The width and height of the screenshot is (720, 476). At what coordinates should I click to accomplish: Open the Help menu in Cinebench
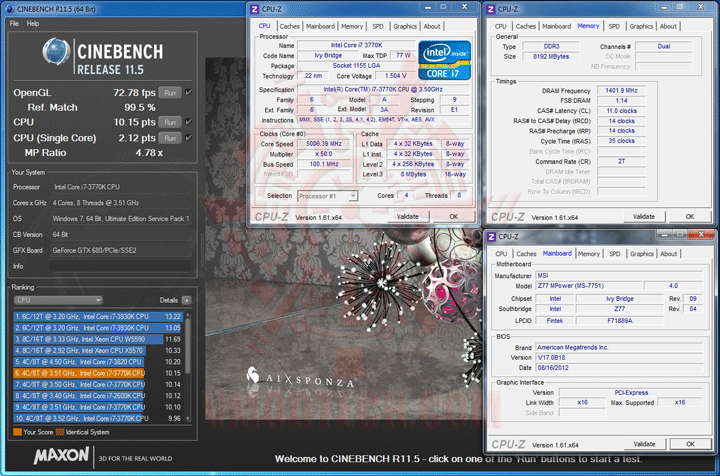(x=33, y=23)
